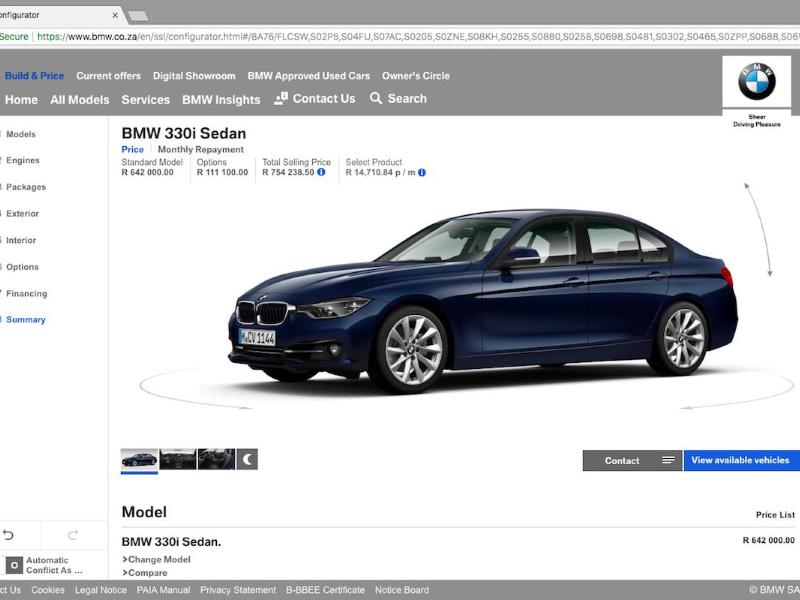Switch to Price view
800x600 pixels.
tap(132, 150)
